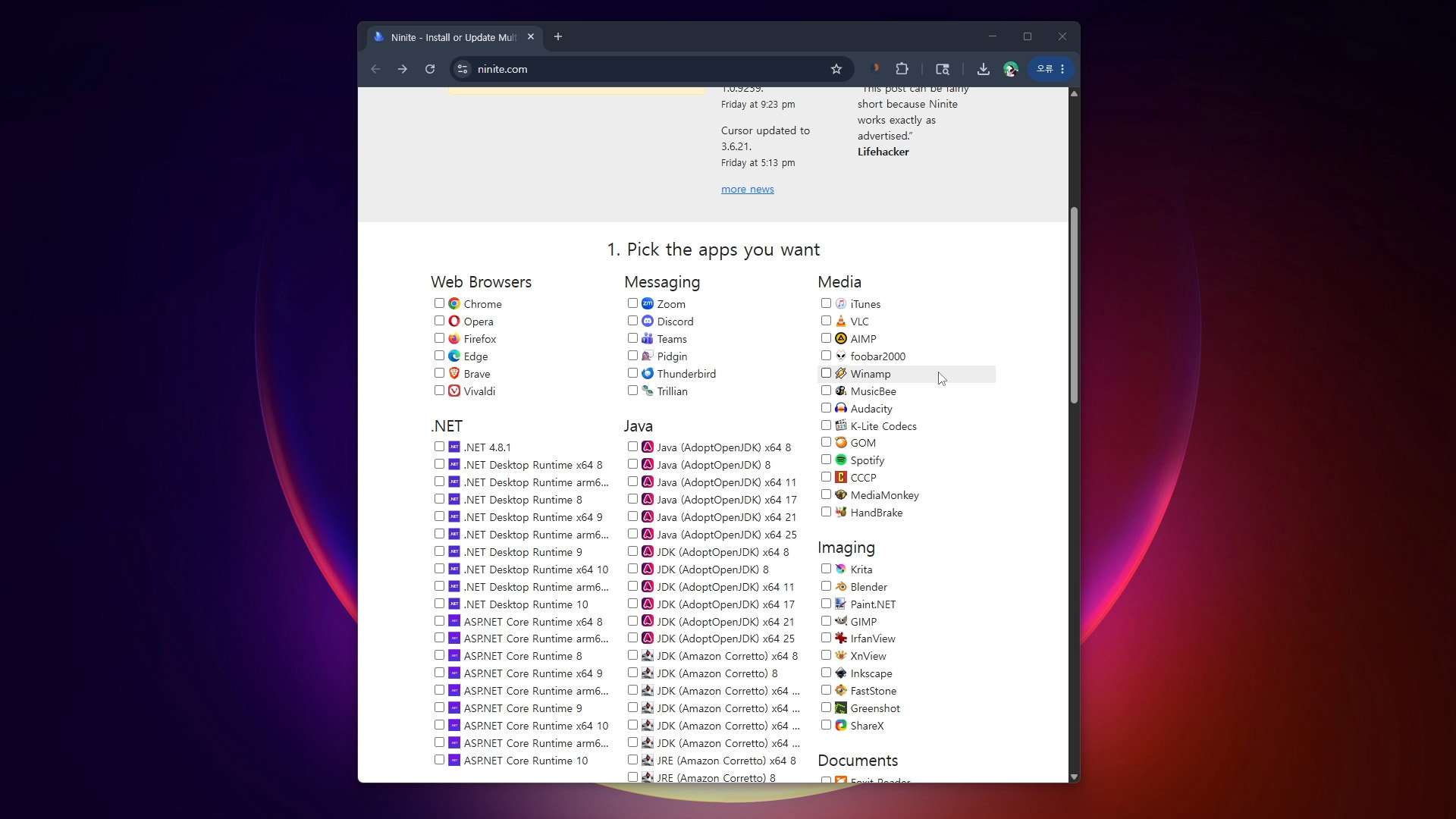The width and height of the screenshot is (1456, 819).
Task: Open the browser Extensions puzzle icon
Action: point(902,69)
